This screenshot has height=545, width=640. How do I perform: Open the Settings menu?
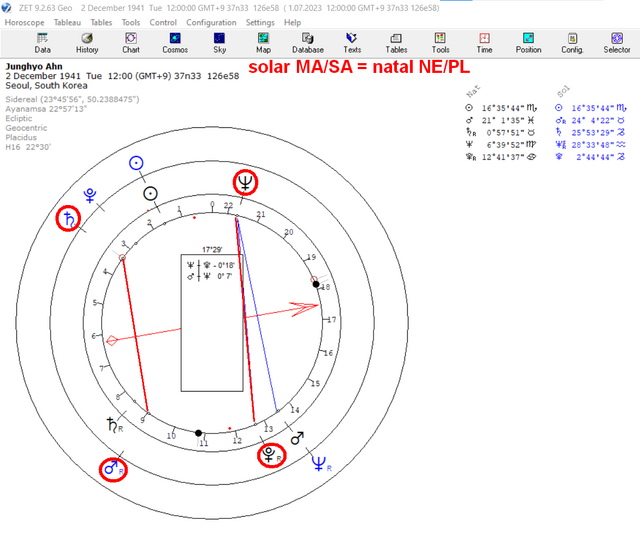(x=260, y=22)
